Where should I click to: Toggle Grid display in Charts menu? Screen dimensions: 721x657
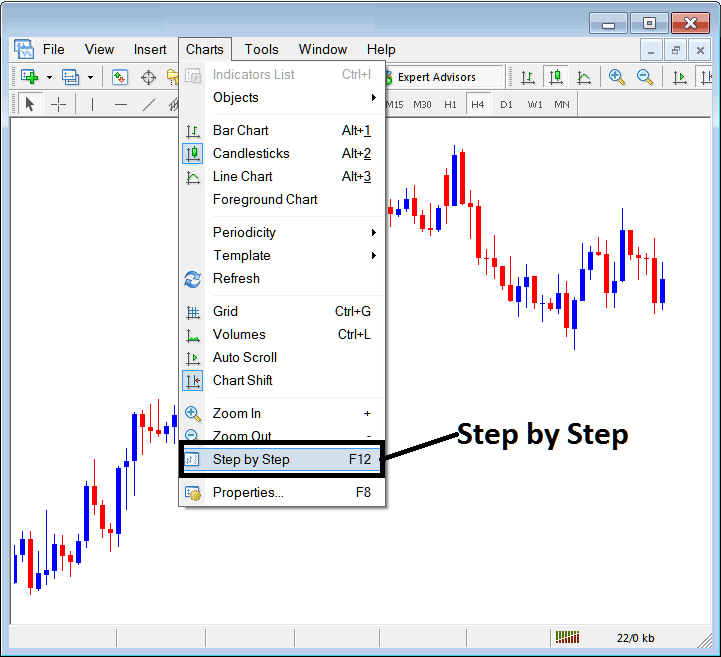point(225,311)
